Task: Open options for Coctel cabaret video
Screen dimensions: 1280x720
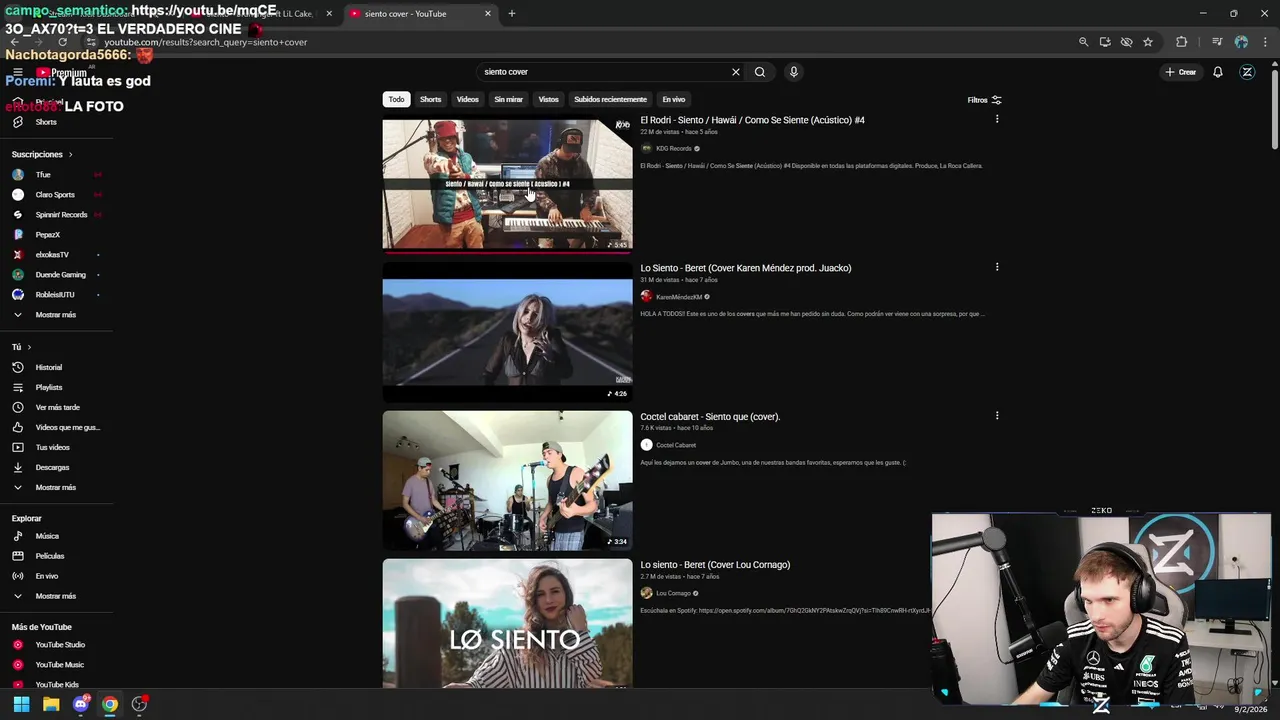Action: click(x=996, y=415)
